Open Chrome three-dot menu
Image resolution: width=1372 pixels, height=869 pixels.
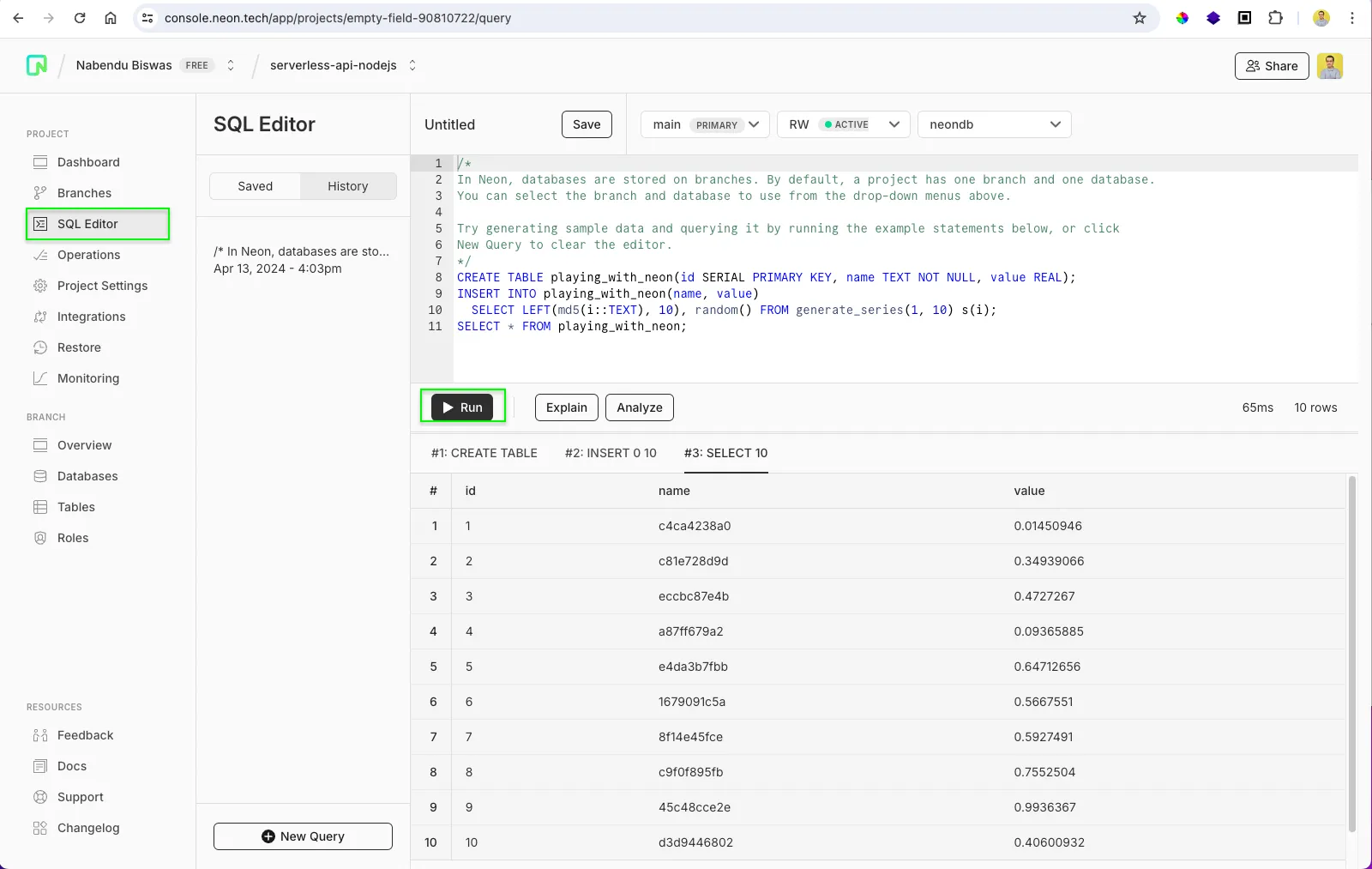1352,18
